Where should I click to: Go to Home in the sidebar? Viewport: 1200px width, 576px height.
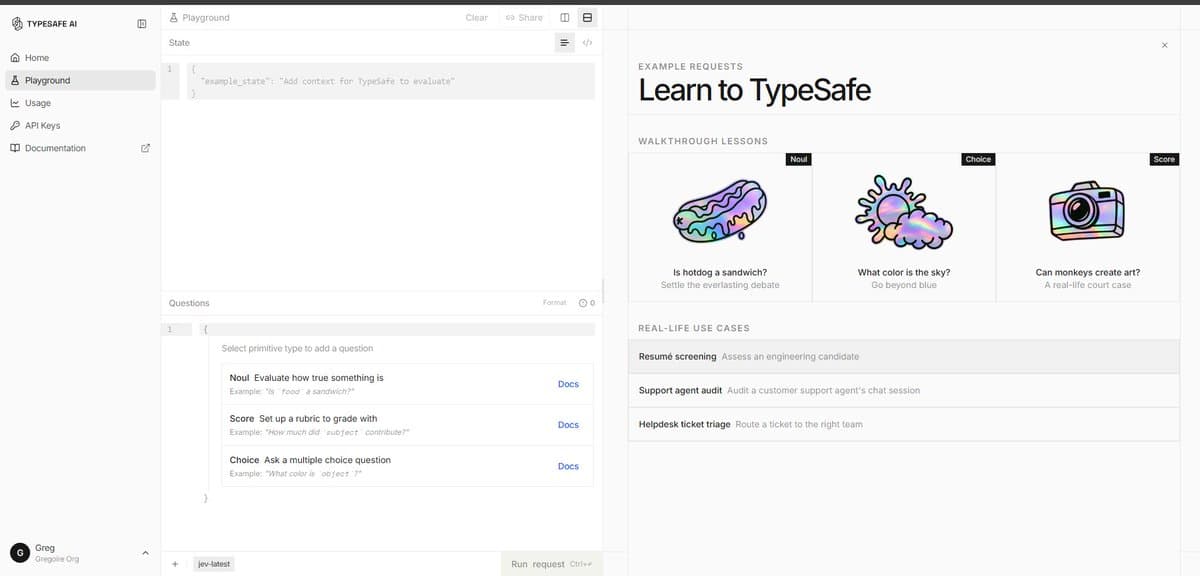(80, 58)
